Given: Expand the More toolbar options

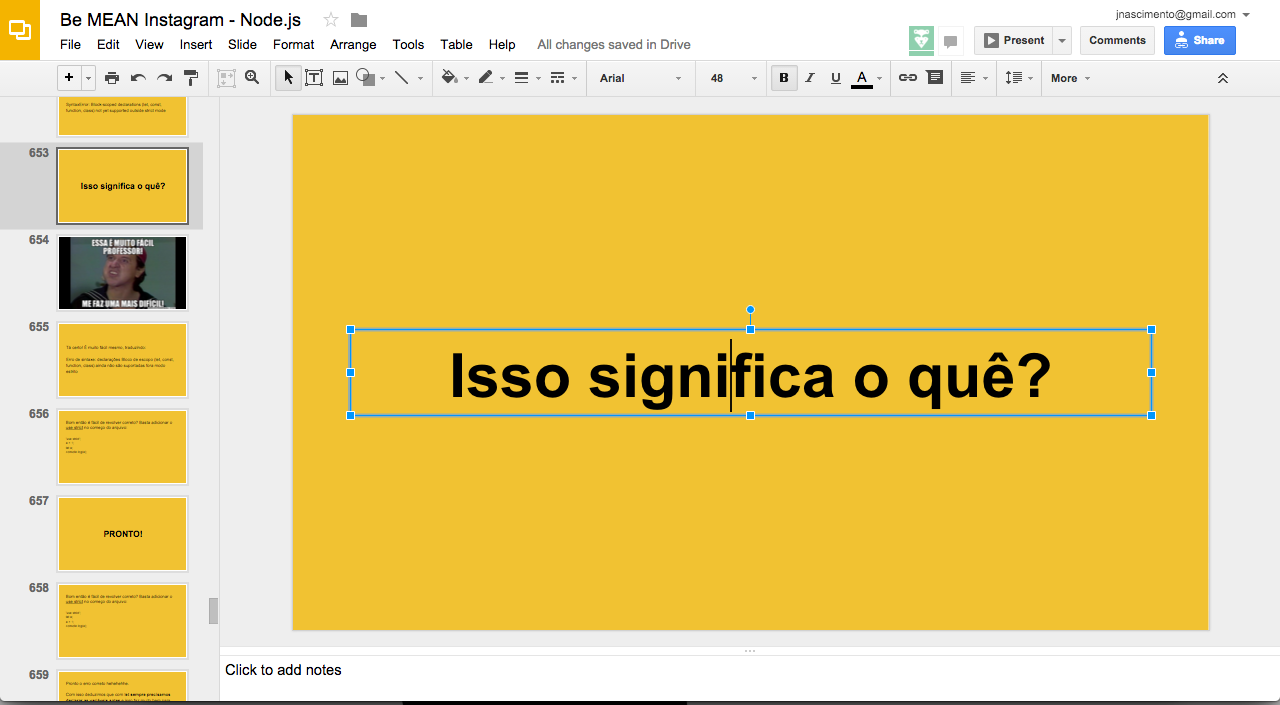Looking at the screenshot, I should [x=1070, y=78].
